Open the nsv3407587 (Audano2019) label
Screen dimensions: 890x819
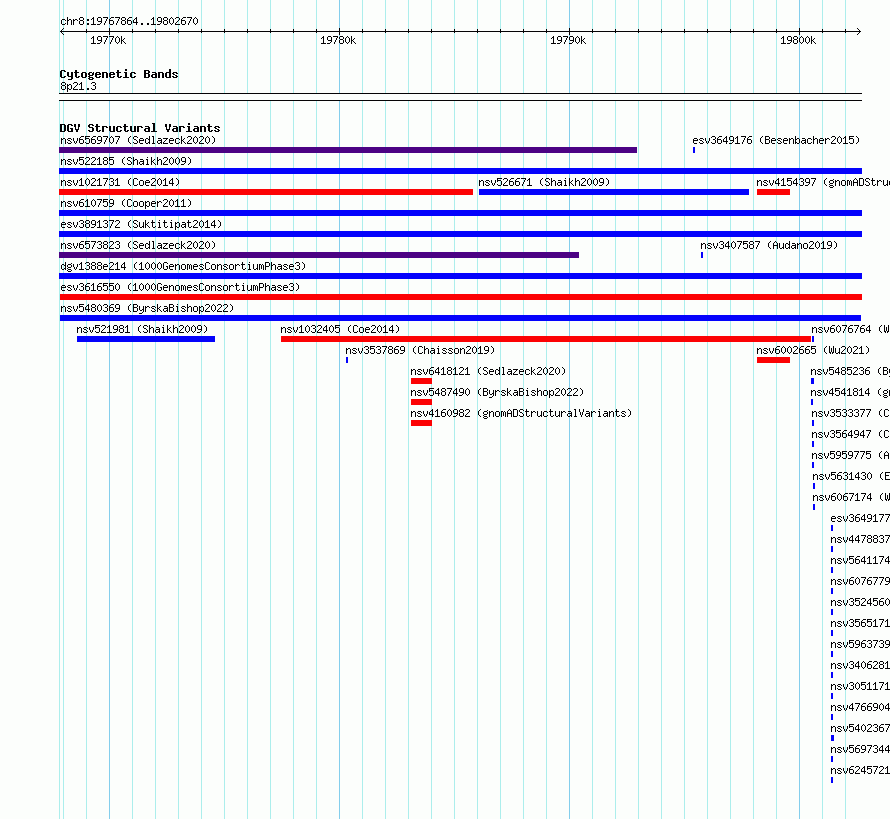pyautogui.click(x=769, y=245)
